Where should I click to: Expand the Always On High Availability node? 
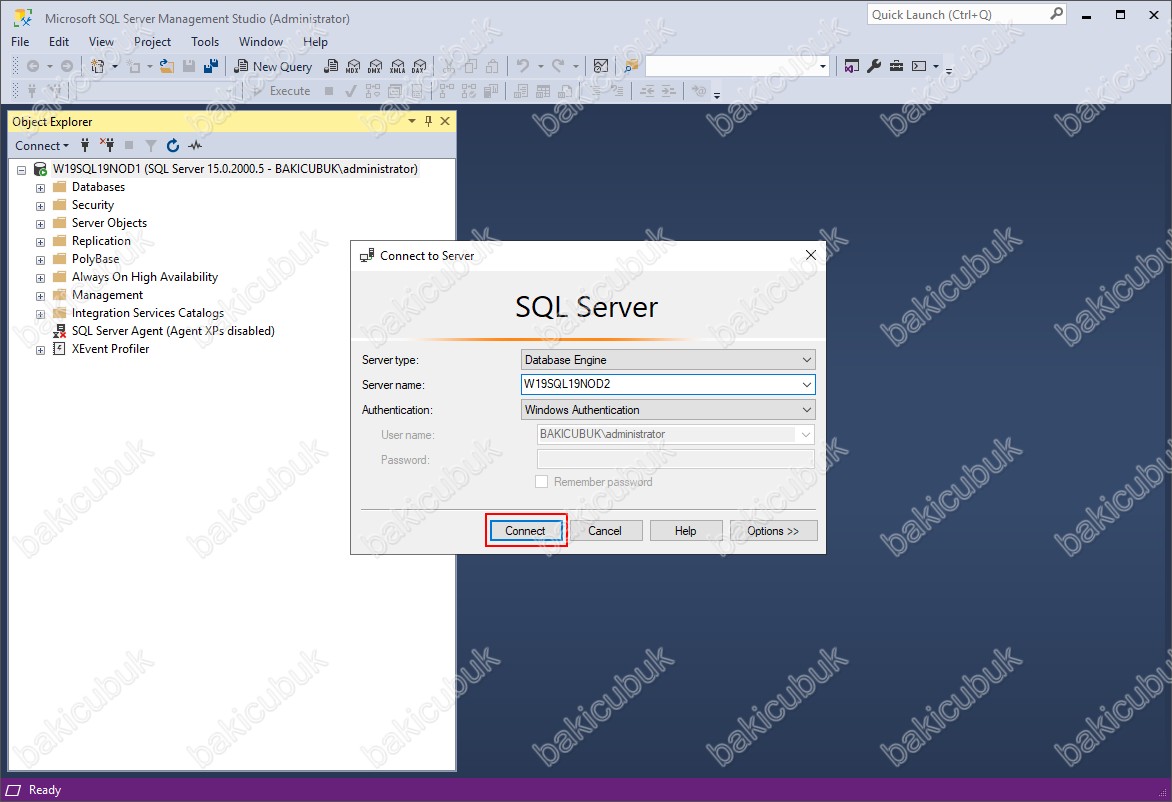40,278
